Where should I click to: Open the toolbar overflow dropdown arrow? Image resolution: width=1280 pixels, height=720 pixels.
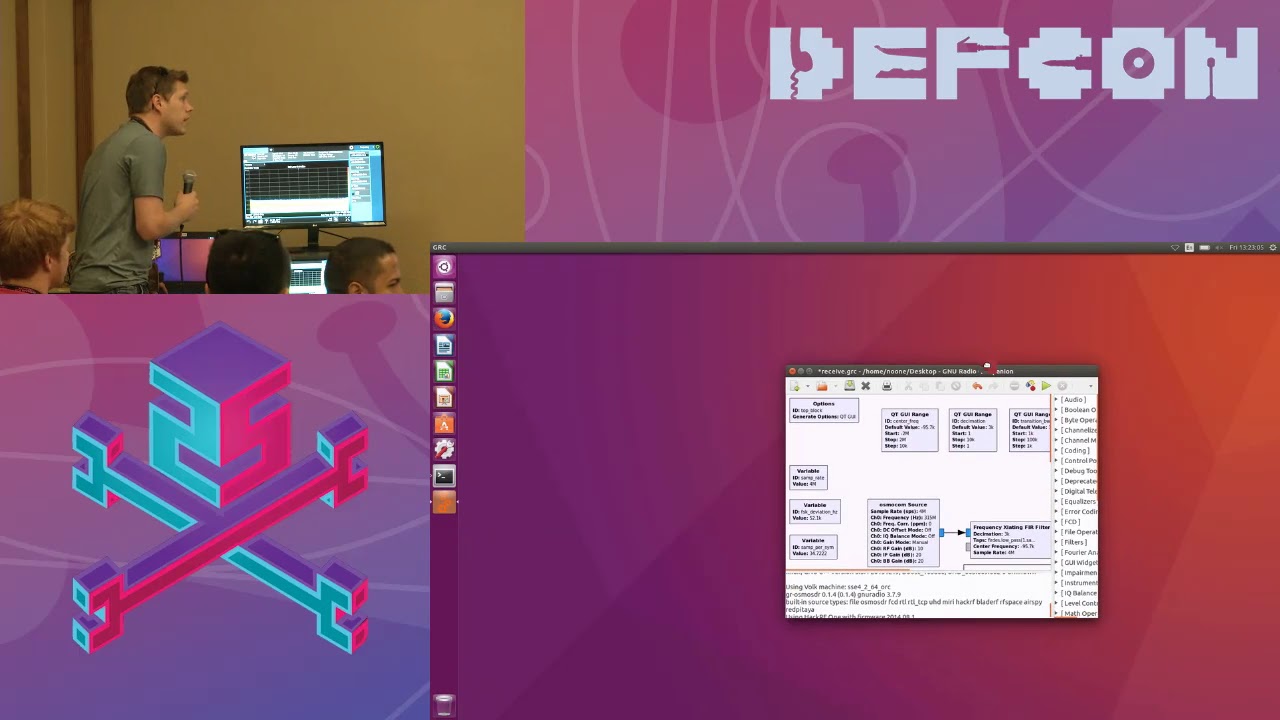(1089, 386)
